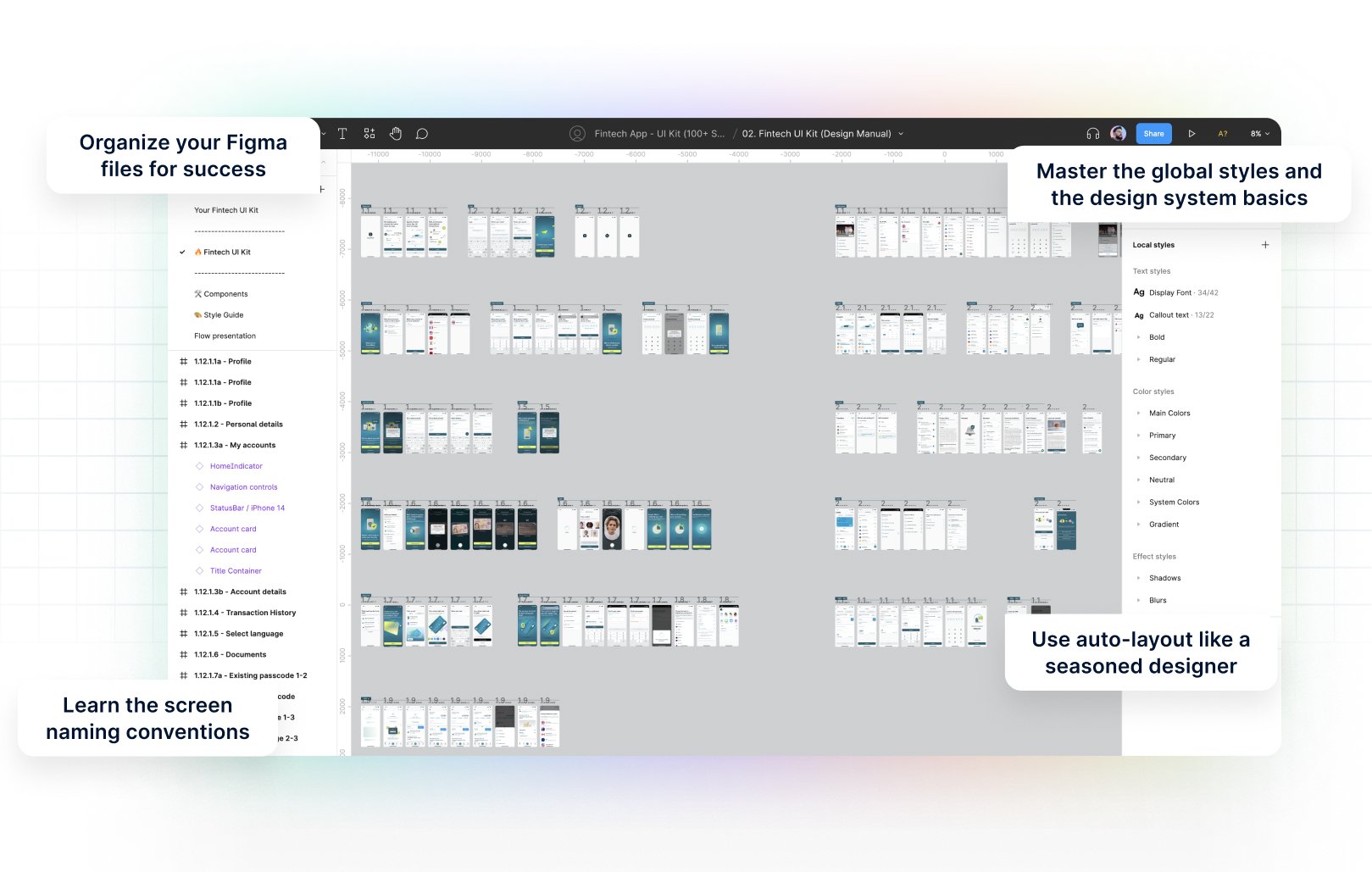Click frame icon of 1.12.1.5 - Select language
Image resolution: width=1372 pixels, height=872 pixels.
(184, 634)
